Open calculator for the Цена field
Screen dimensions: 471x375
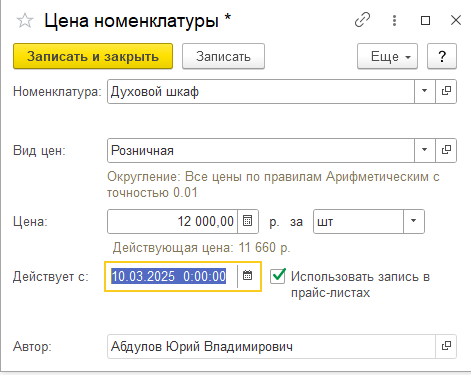(248, 221)
